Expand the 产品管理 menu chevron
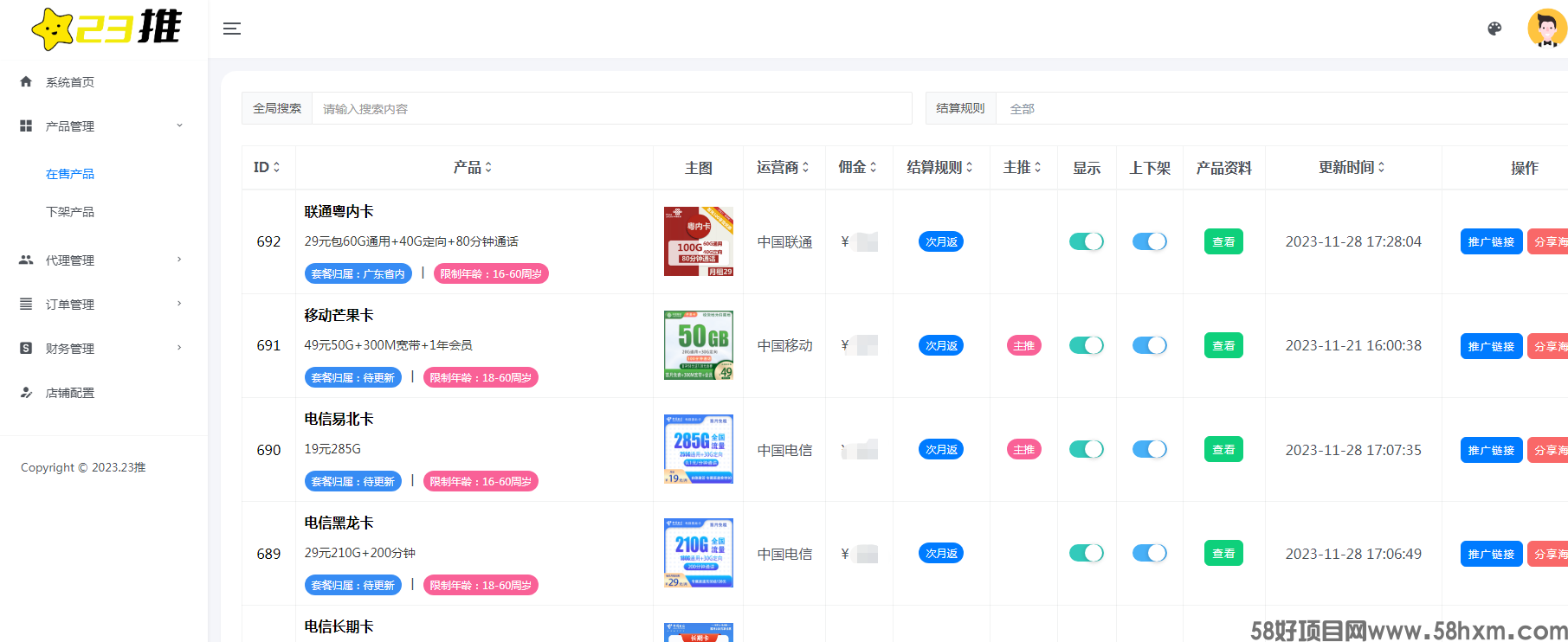Image resolution: width=1568 pixels, height=642 pixels. click(180, 125)
